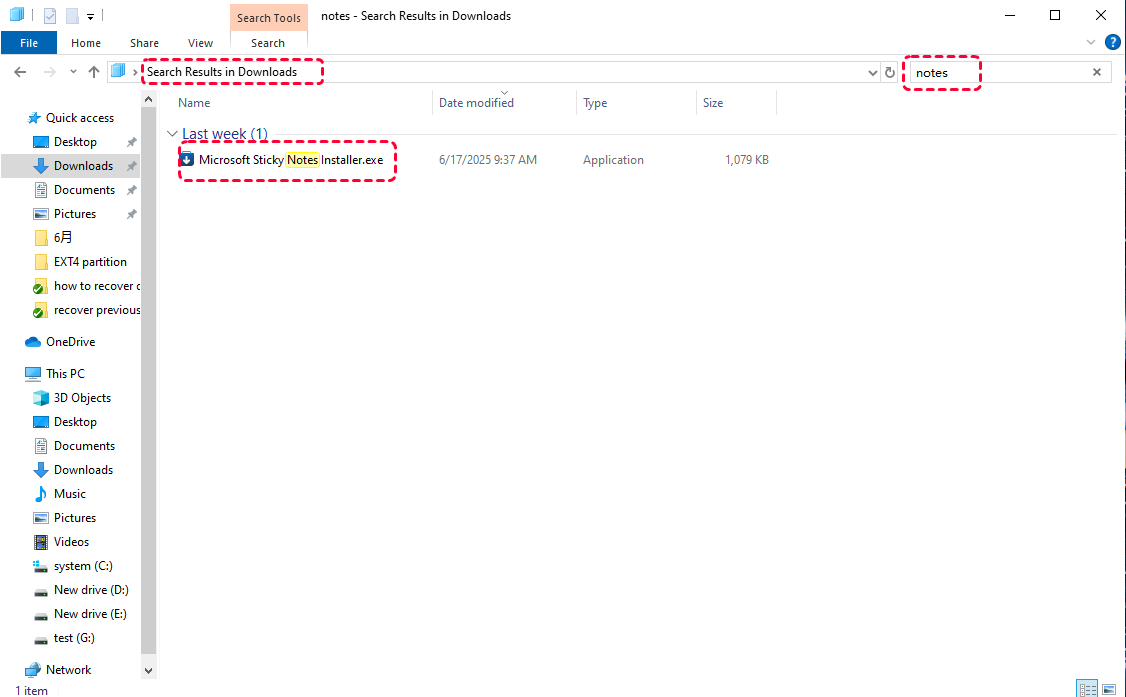Click the test (G:) drive icon
The width and height of the screenshot is (1126, 697).
point(41,639)
